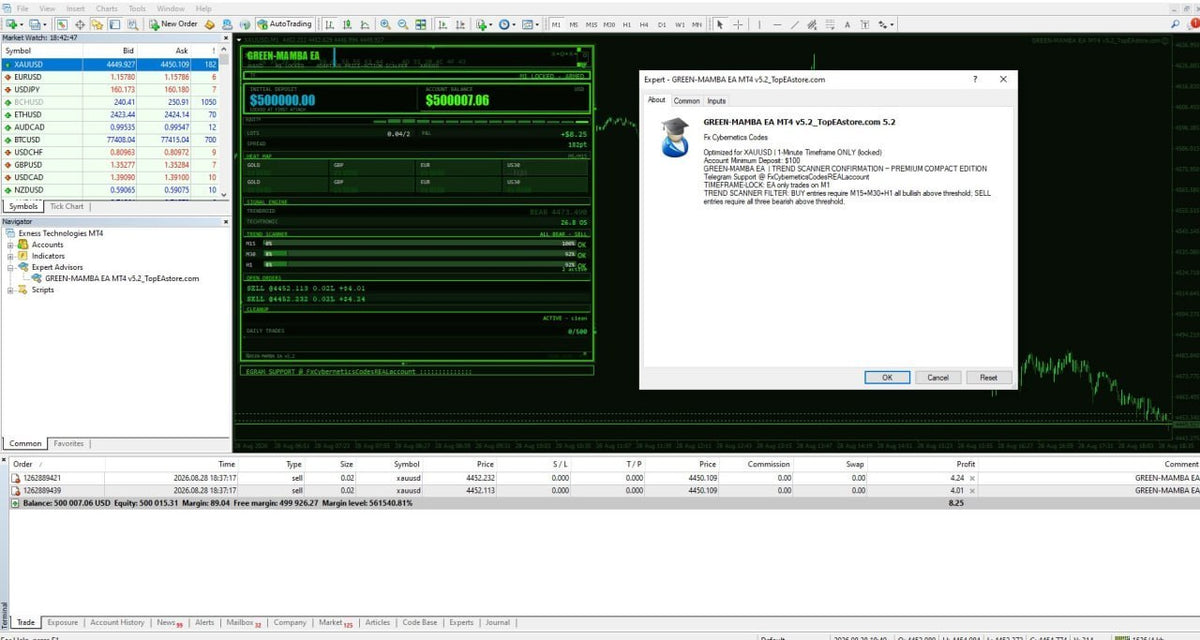Viewport: 1200px width, 640px height.
Task: Open the Indicators list dropdown
Action: pyautogui.click(x=483, y=23)
